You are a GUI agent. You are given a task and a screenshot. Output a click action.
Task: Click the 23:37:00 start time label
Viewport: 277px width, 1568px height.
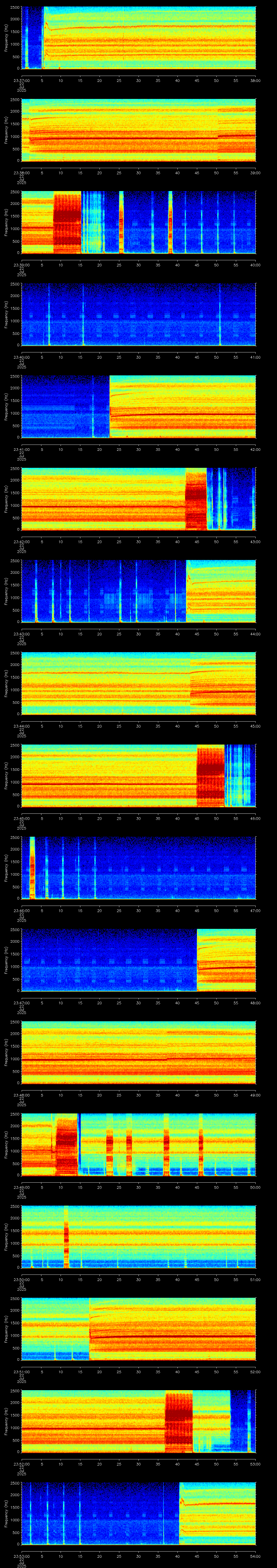coord(21,80)
